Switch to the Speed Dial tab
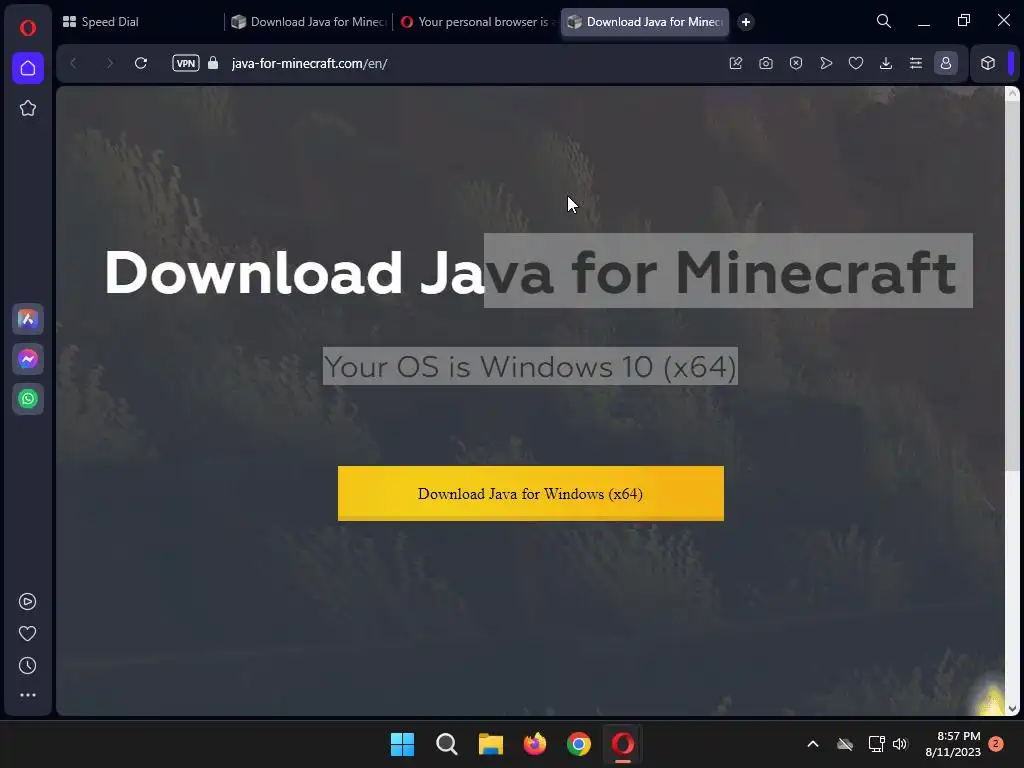Viewport: 1024px width, 768px height. 138,22
